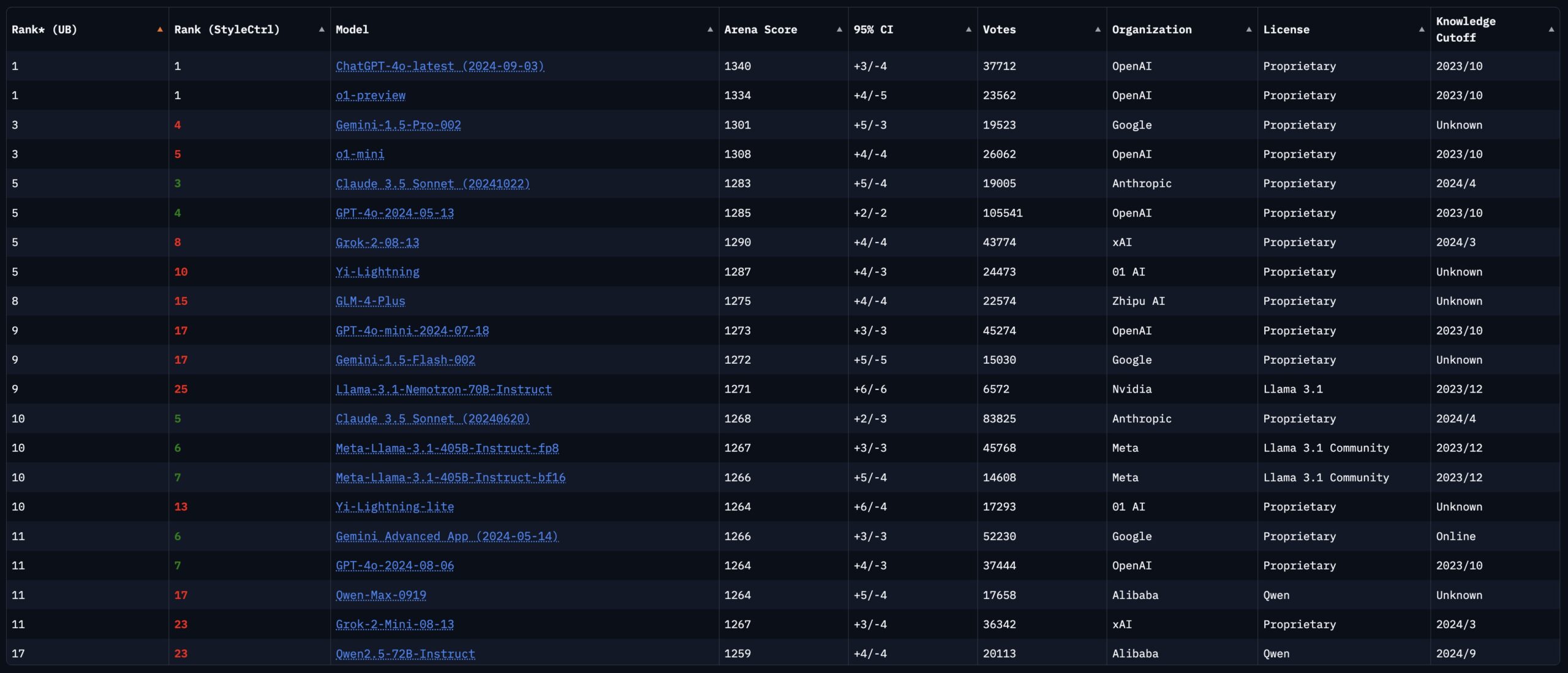This screenshot has height=673, width=1568.
Task: Open Llama-3.1-Nemotron-70B-Instruct link
Action: [x=443, y=389]
